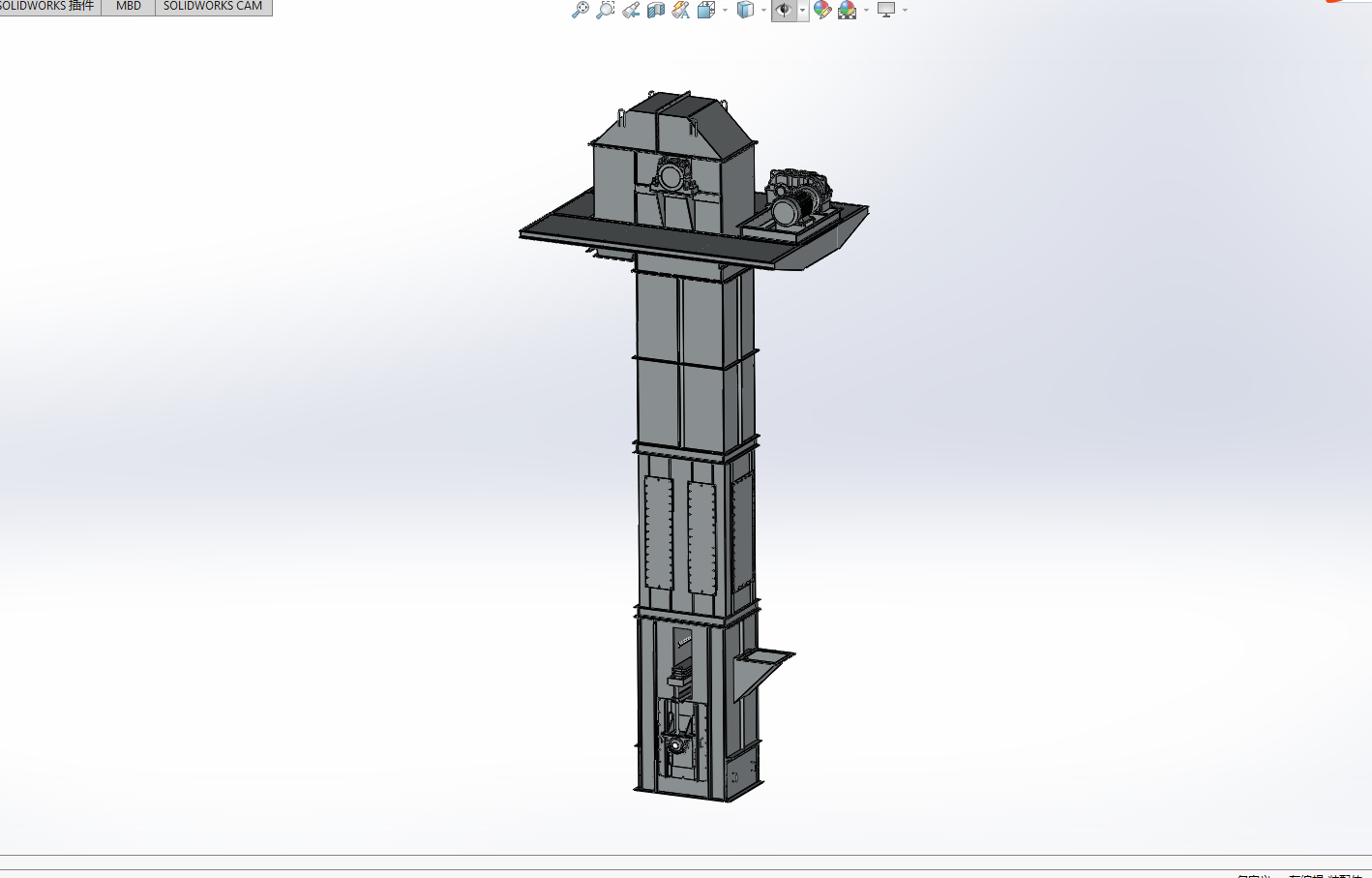The width and height of the screenshot is (1372, 878).
Task: Expand the View Settings dropdown arrow
Action: point(905,11)
